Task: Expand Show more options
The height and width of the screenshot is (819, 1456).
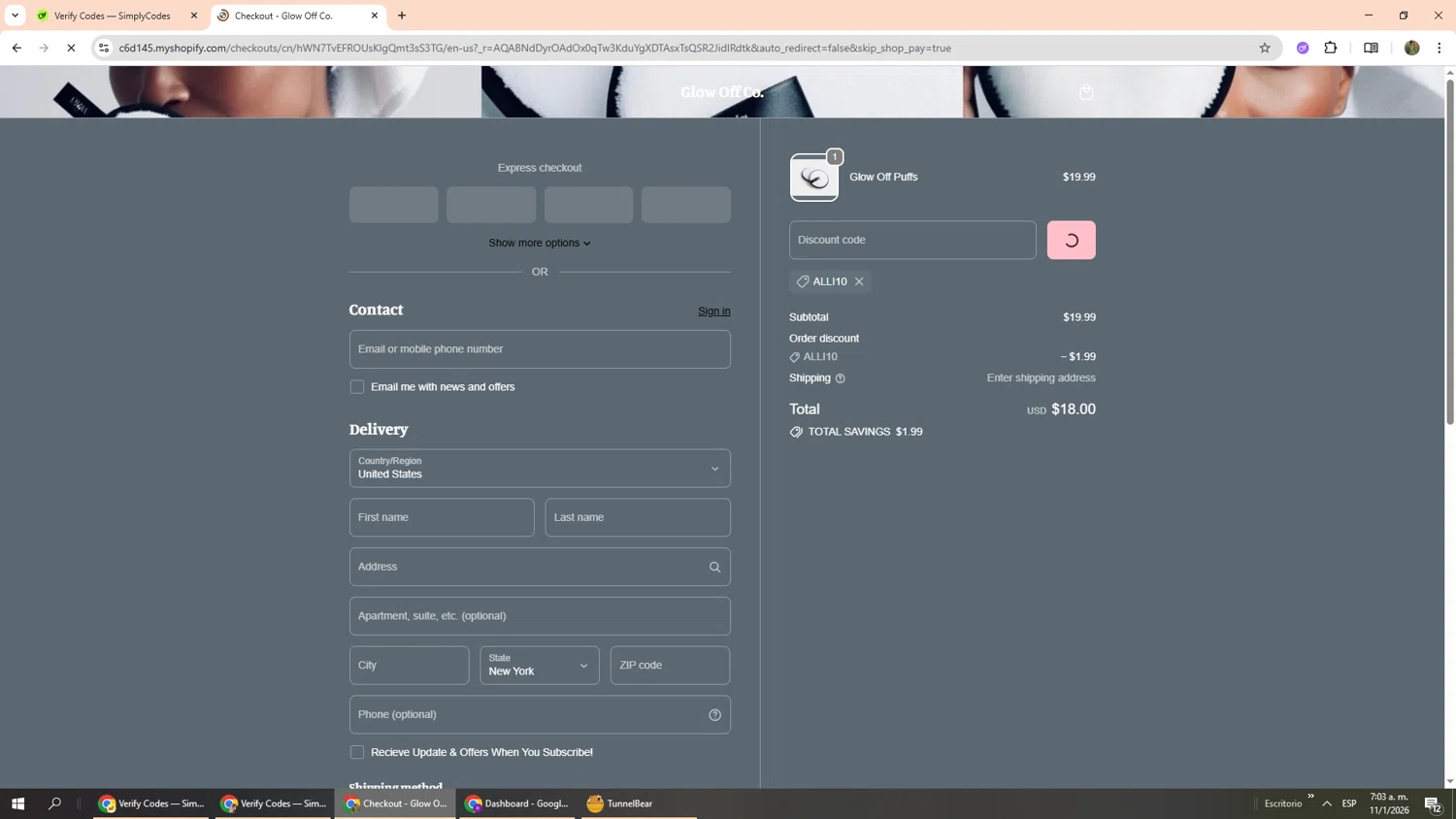Action: (540, 243)
